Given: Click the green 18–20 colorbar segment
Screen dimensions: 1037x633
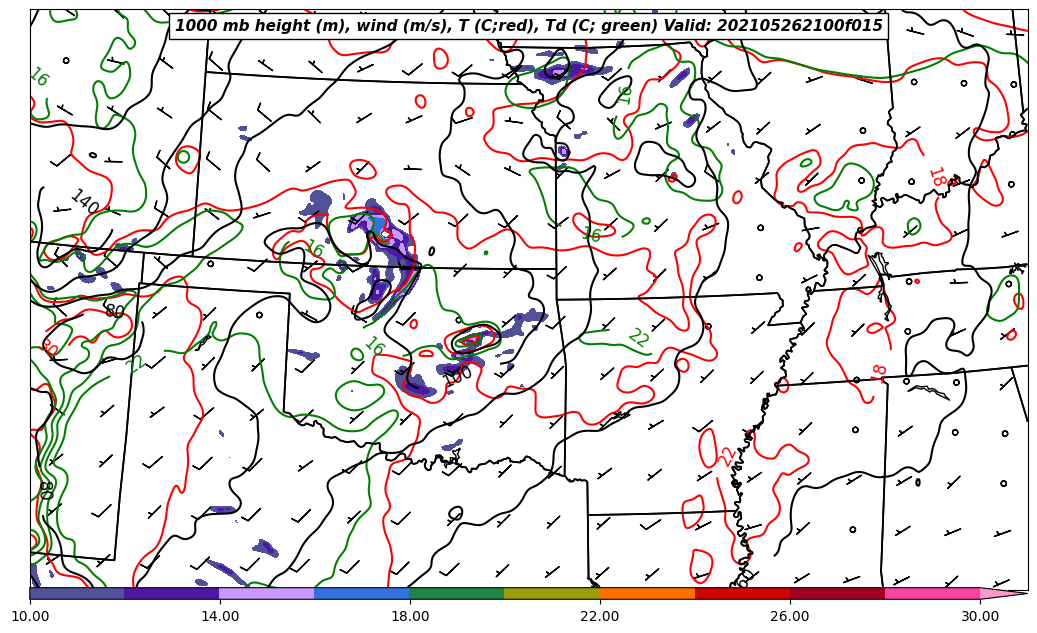Looking at the screenshot, I should [457, 593].
